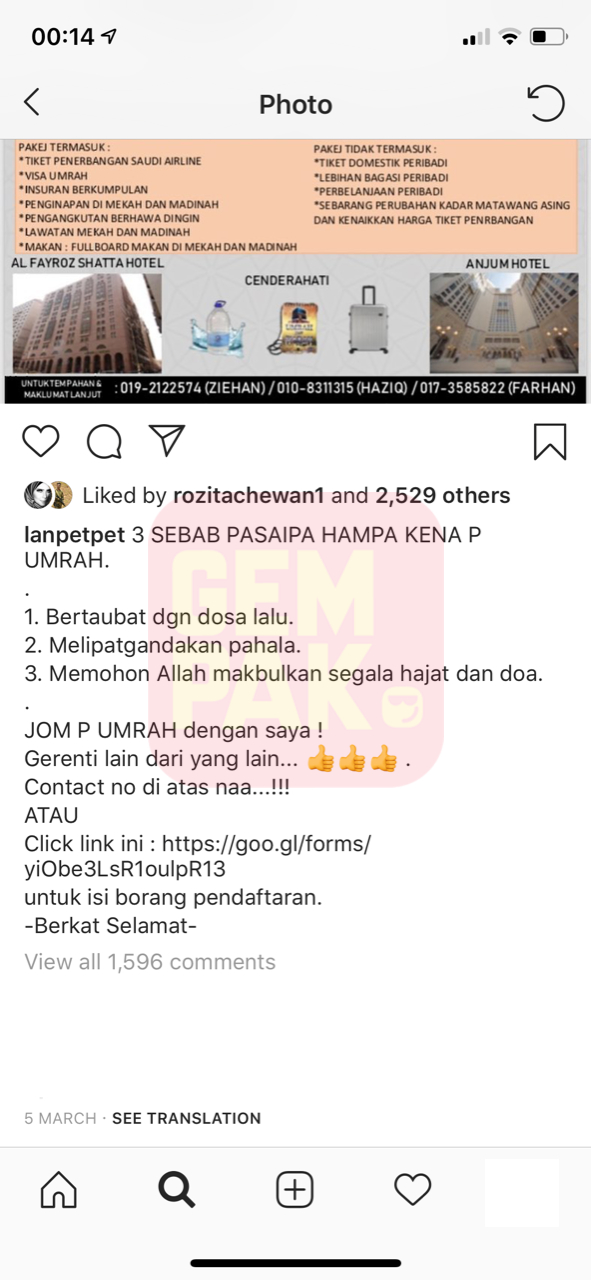Open Search tab magnifier icon
Screen dimensions: 591x1280
(x=176, y=1189)
